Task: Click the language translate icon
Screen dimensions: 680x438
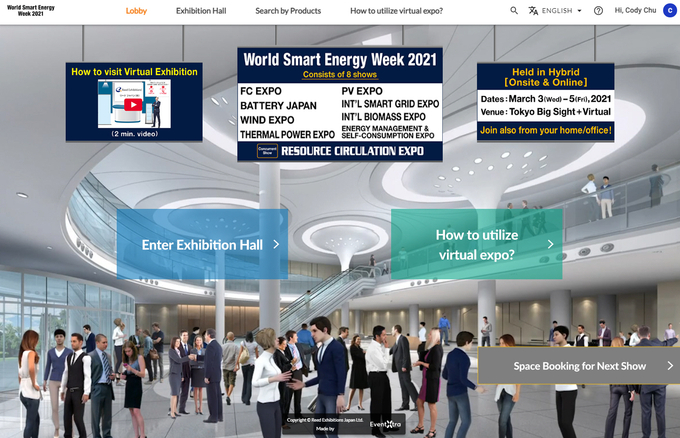Action: click(533, 10)
